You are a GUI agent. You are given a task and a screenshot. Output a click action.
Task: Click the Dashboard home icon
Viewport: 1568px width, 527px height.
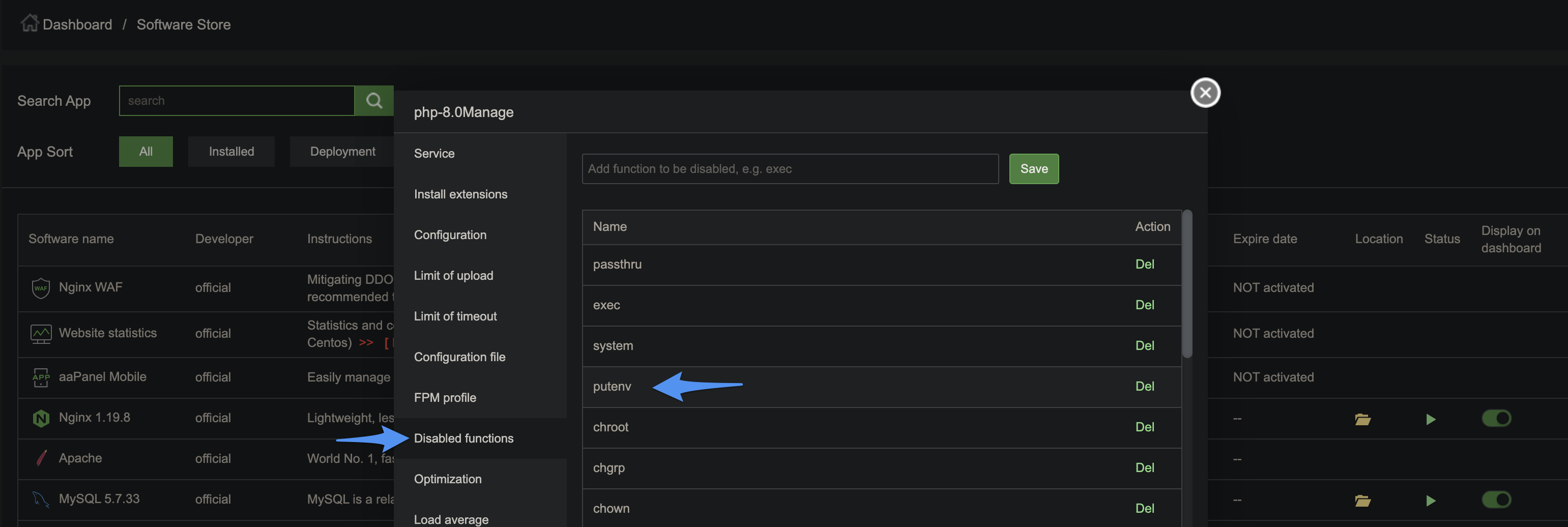click(29, 23)
